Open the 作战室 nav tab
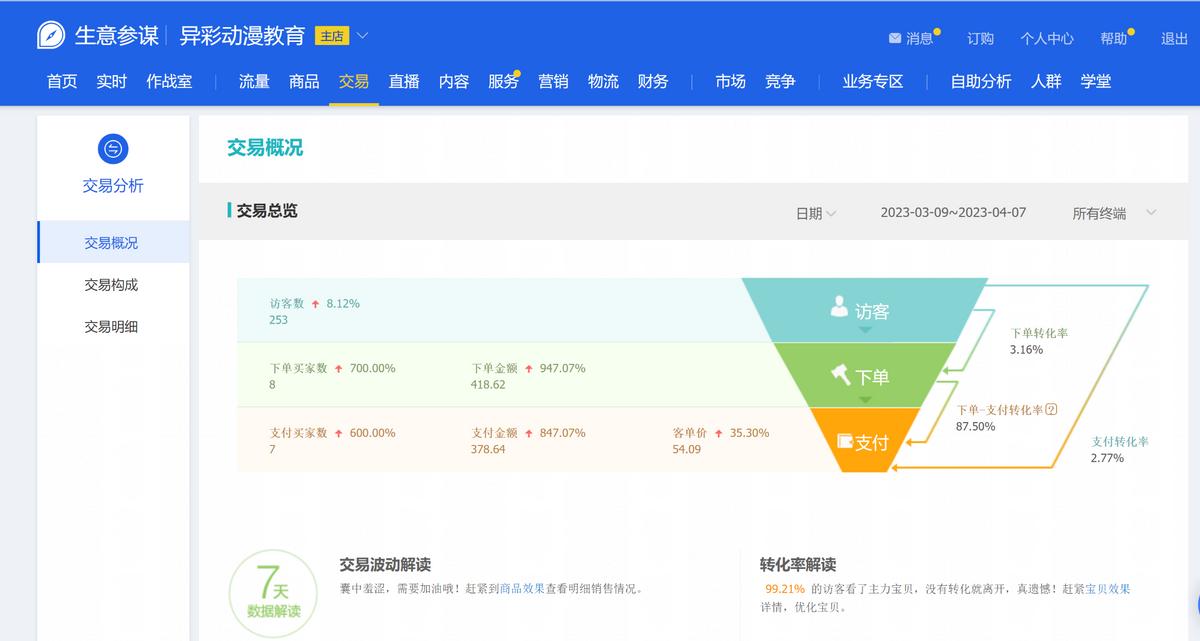The image size is (1200, 641). [x=169, y=81]
